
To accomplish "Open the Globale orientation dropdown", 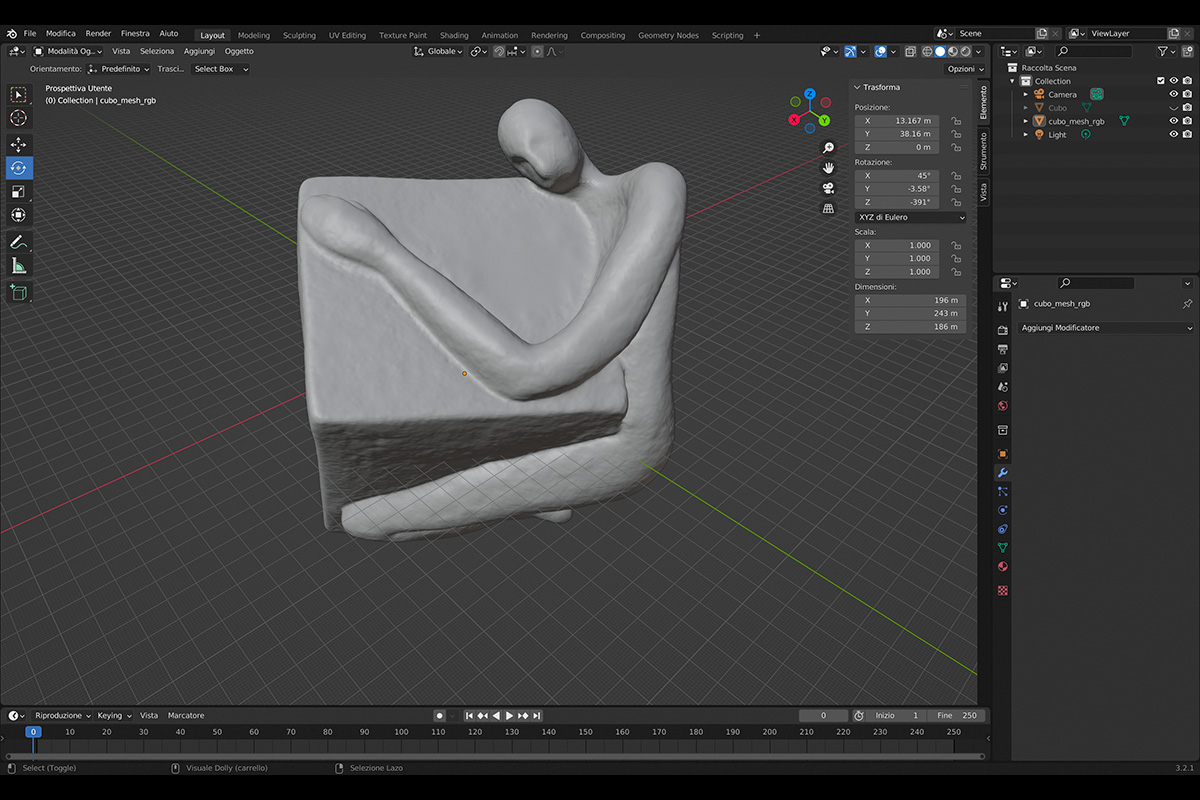I will click(x=440, y=51).
